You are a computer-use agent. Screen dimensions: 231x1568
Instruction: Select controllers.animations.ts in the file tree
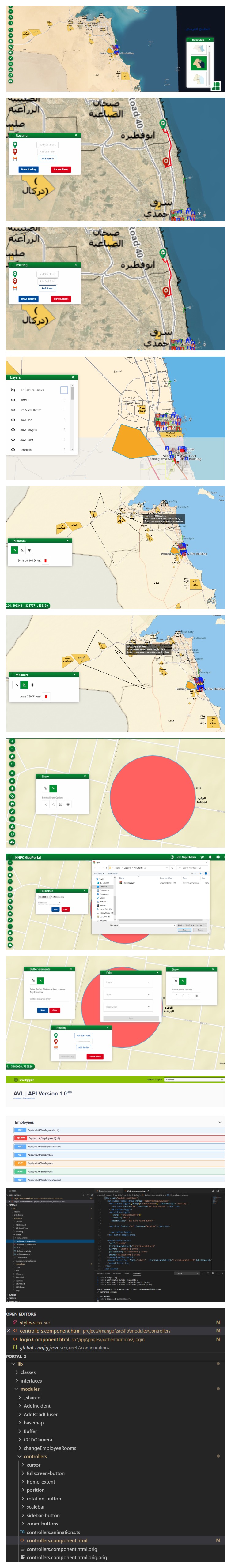point(52,1532)
